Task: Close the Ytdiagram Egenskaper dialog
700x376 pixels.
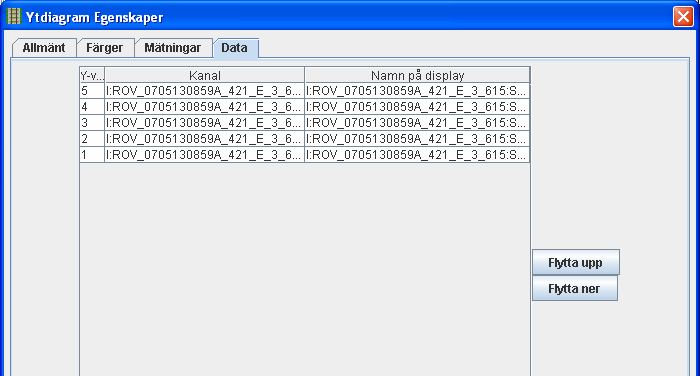Action: tap(683, 17)
